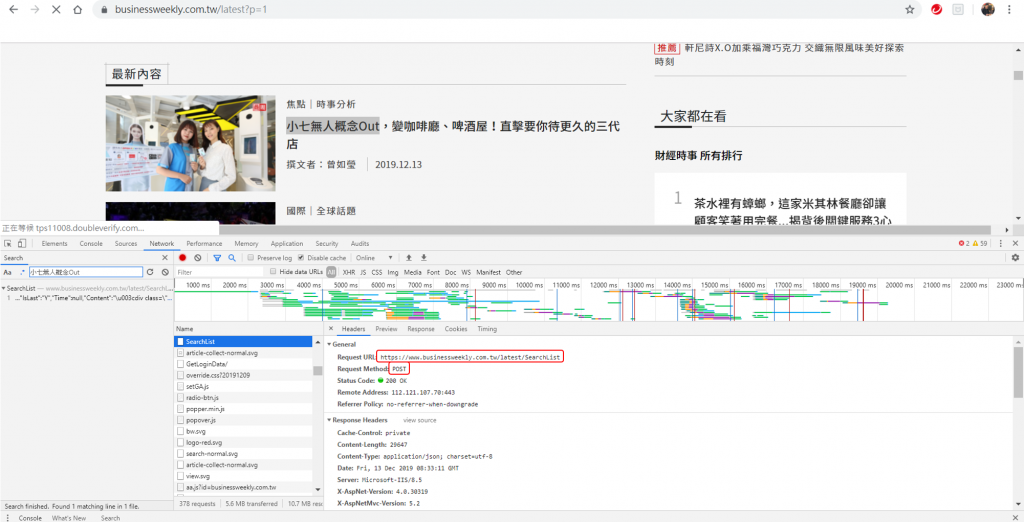
Task: Enable the Preserve log checkbox
Action: 250,258
